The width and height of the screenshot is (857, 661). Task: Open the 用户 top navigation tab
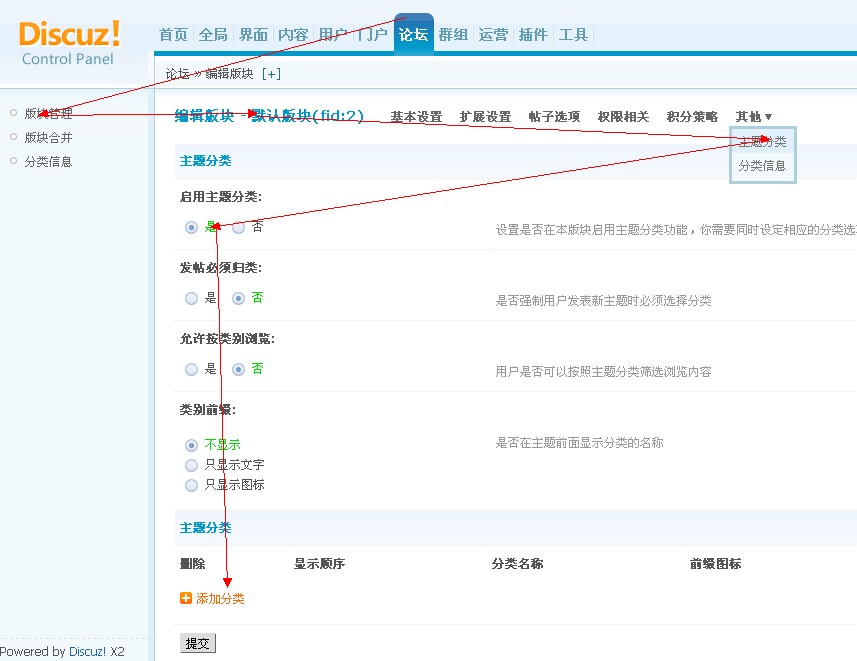pos(333,35)
